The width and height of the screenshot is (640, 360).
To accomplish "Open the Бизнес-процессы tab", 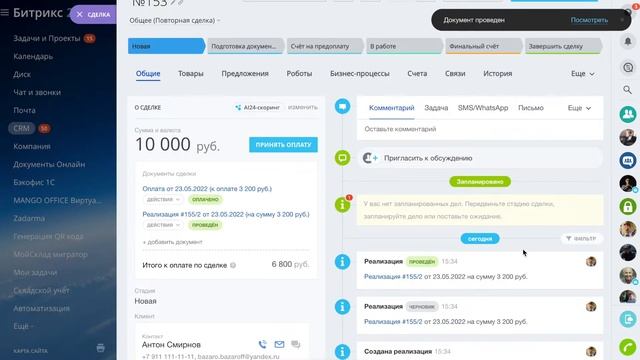I will click(360, 73).
